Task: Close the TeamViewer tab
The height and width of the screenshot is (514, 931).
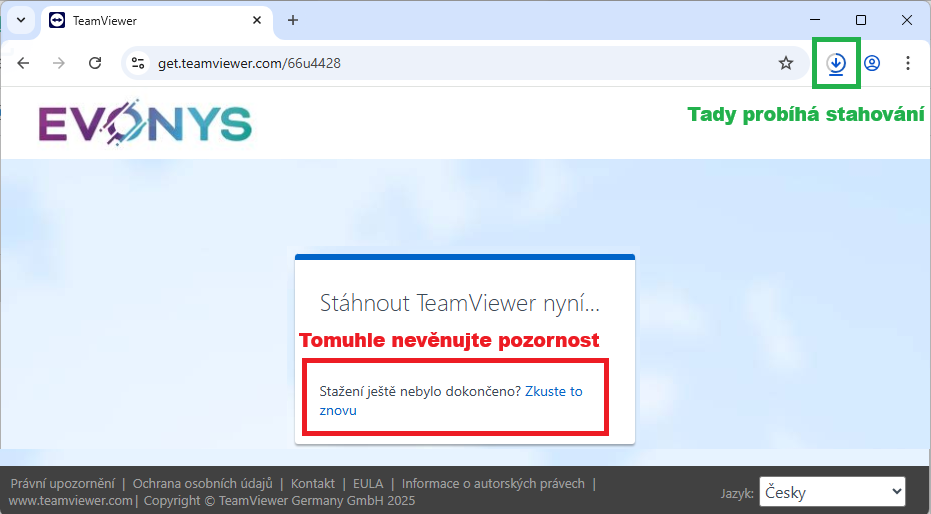Action: coord(257,20)
